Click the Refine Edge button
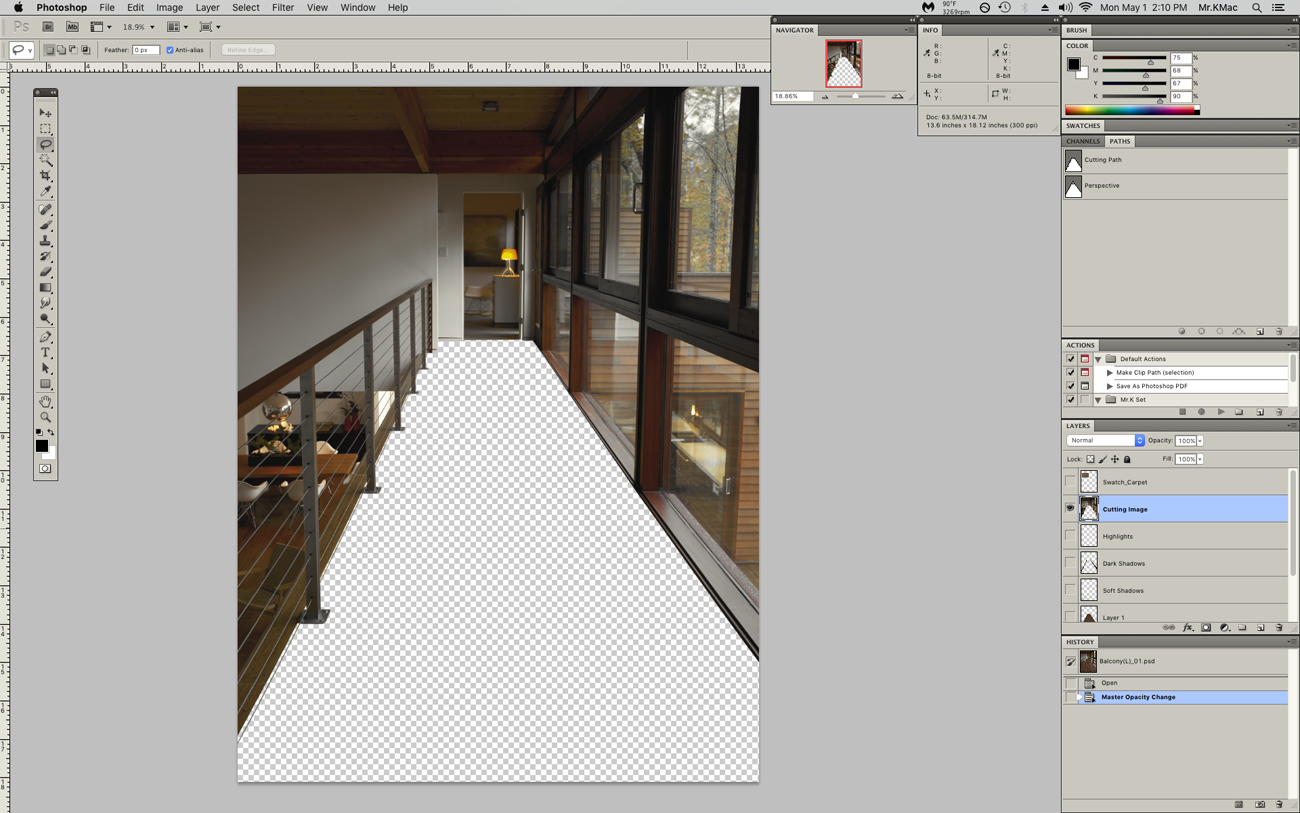 pos(247,50)
